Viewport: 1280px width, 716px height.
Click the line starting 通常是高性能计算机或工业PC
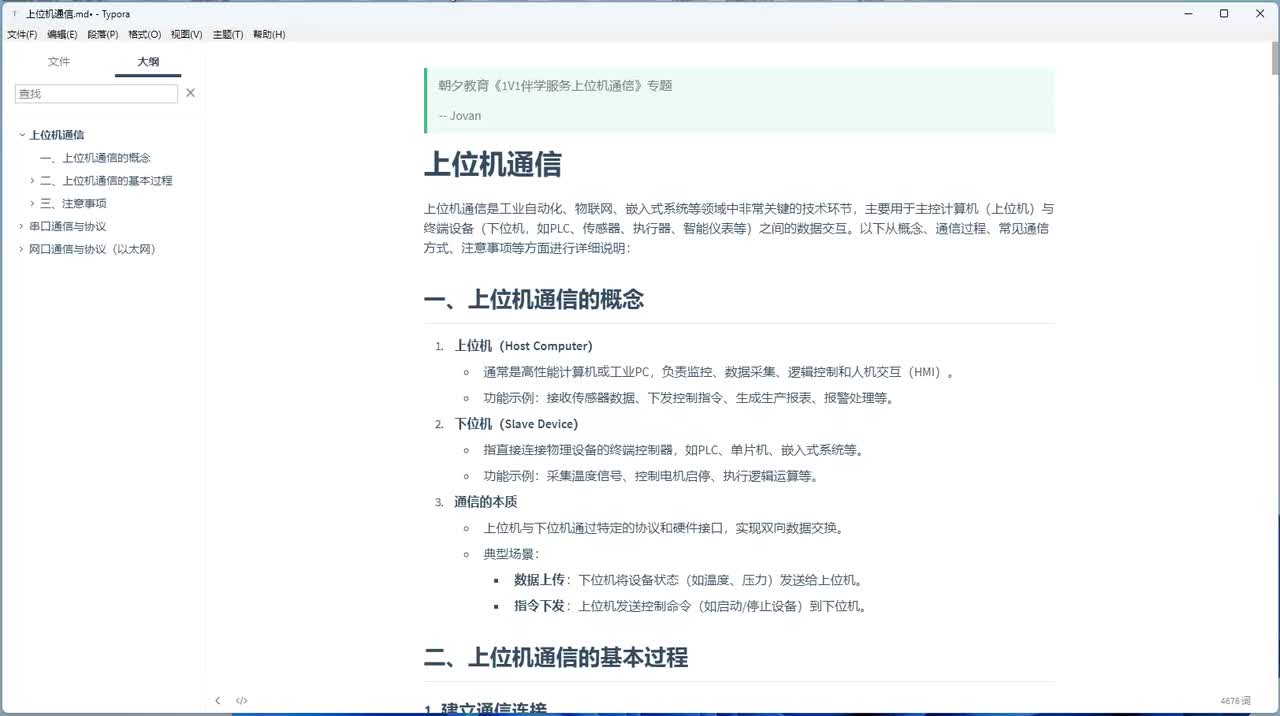tap(718, 372)
